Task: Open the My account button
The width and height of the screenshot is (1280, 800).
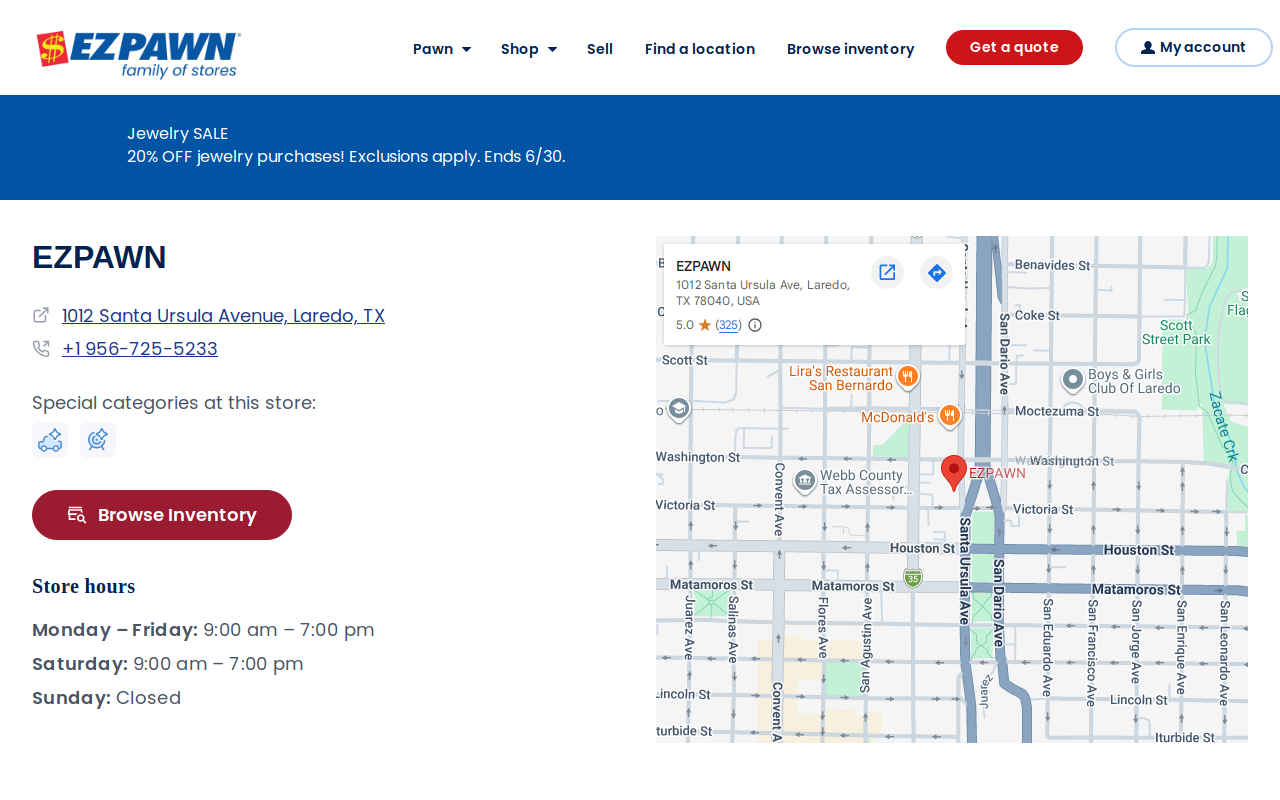Action: (1193, 47)
